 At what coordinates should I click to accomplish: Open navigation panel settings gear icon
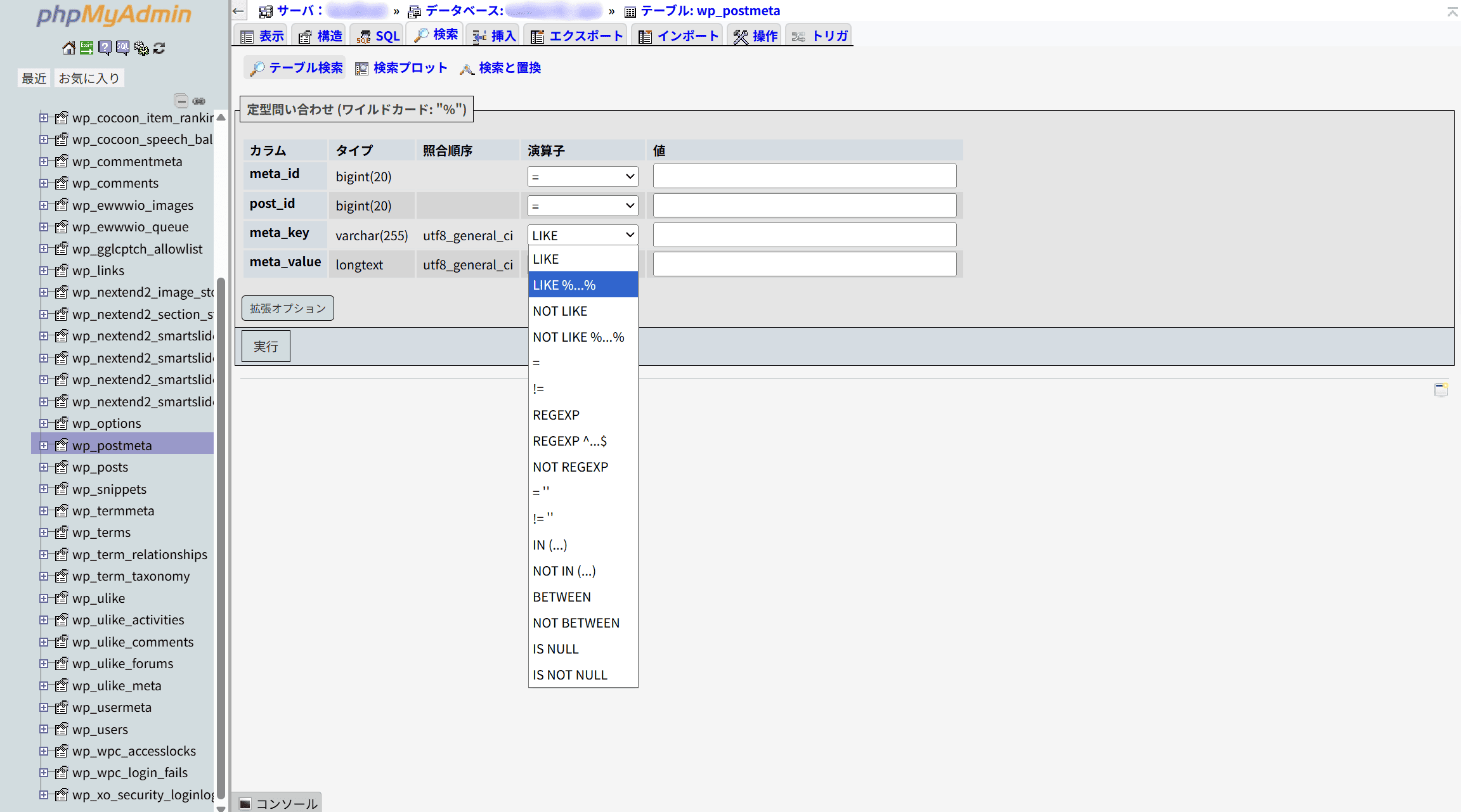click(141, 48)
